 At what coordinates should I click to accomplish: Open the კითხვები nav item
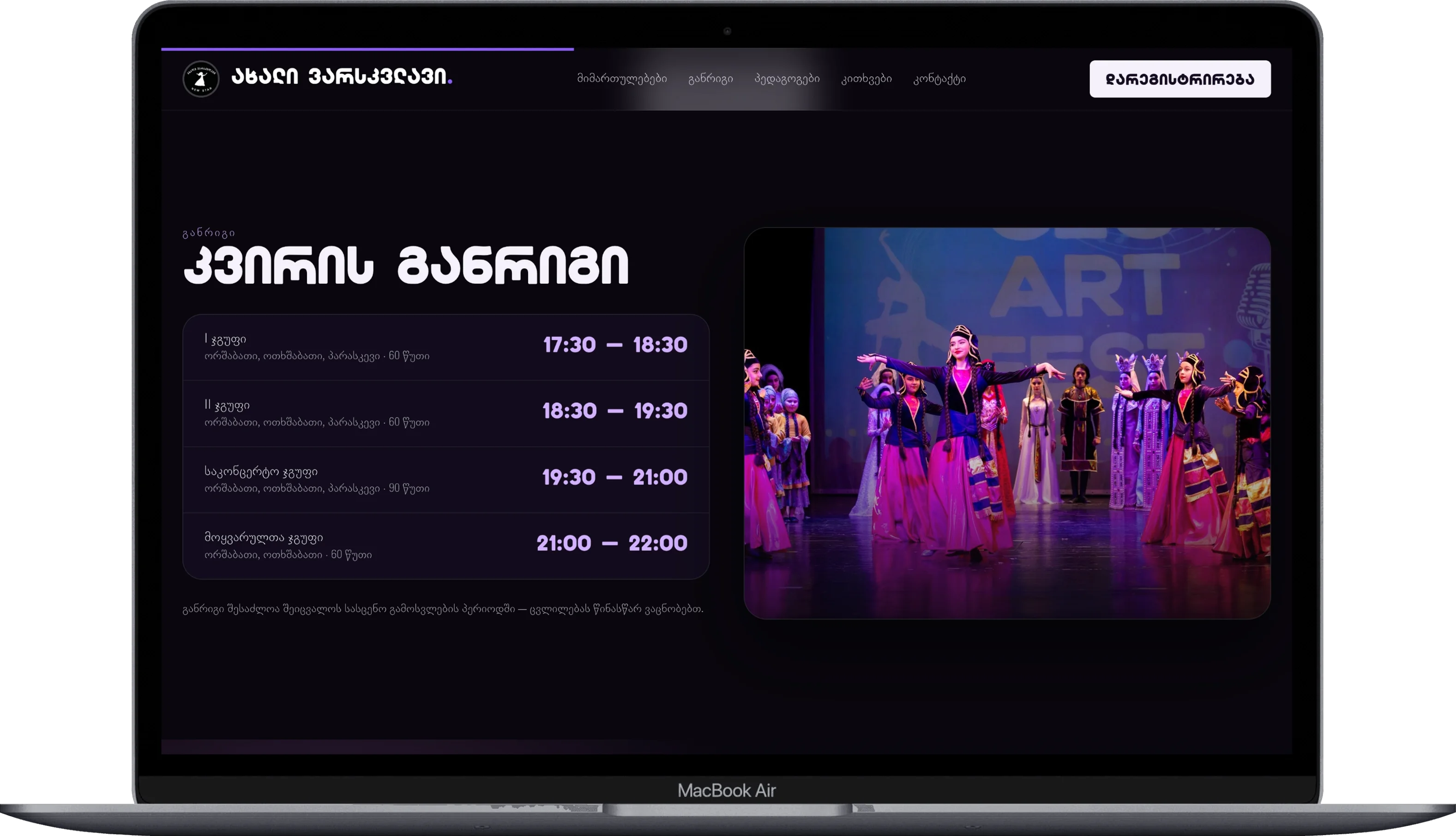pyautogui.click(x=866, y=78)
